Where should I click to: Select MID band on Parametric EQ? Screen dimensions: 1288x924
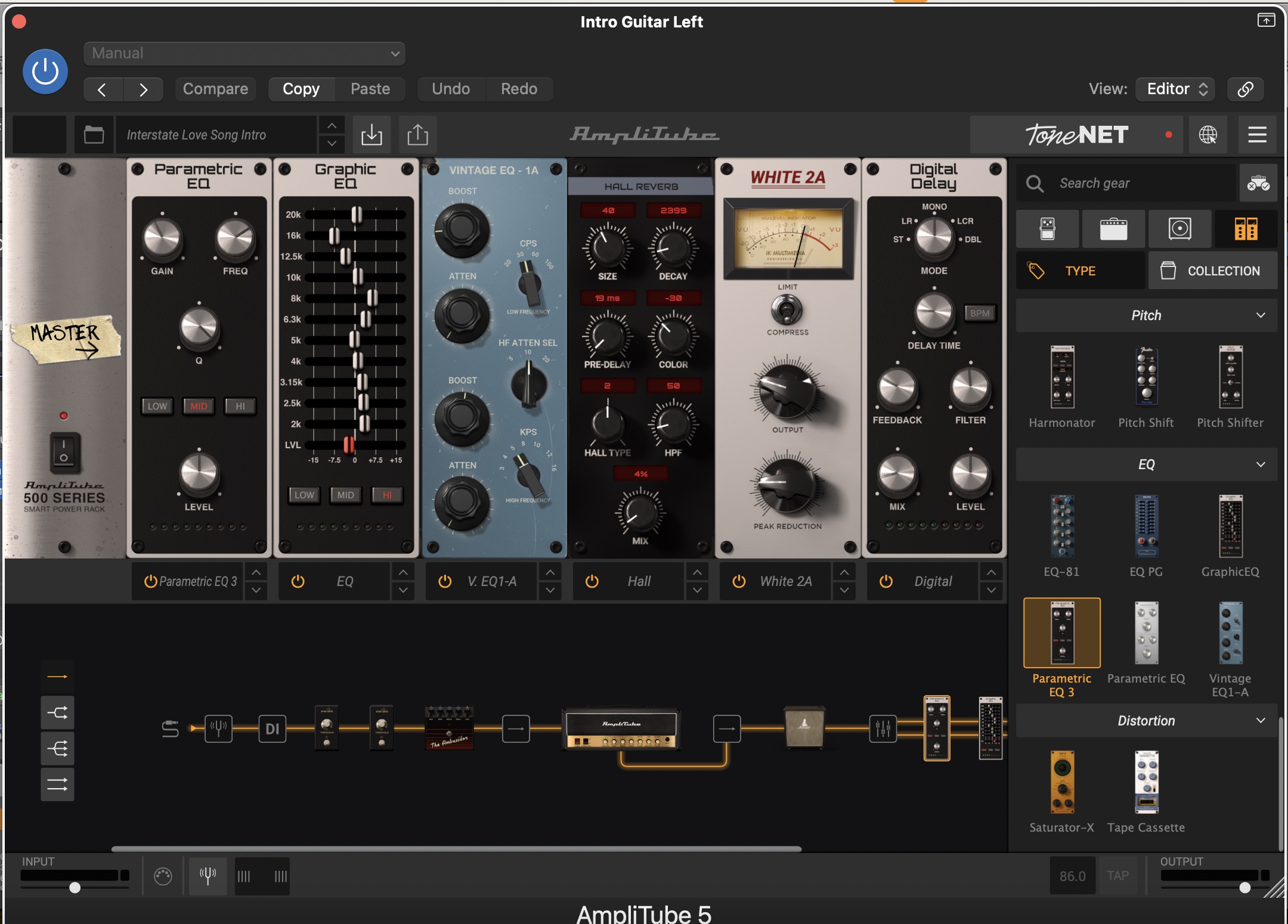point(199,407)
